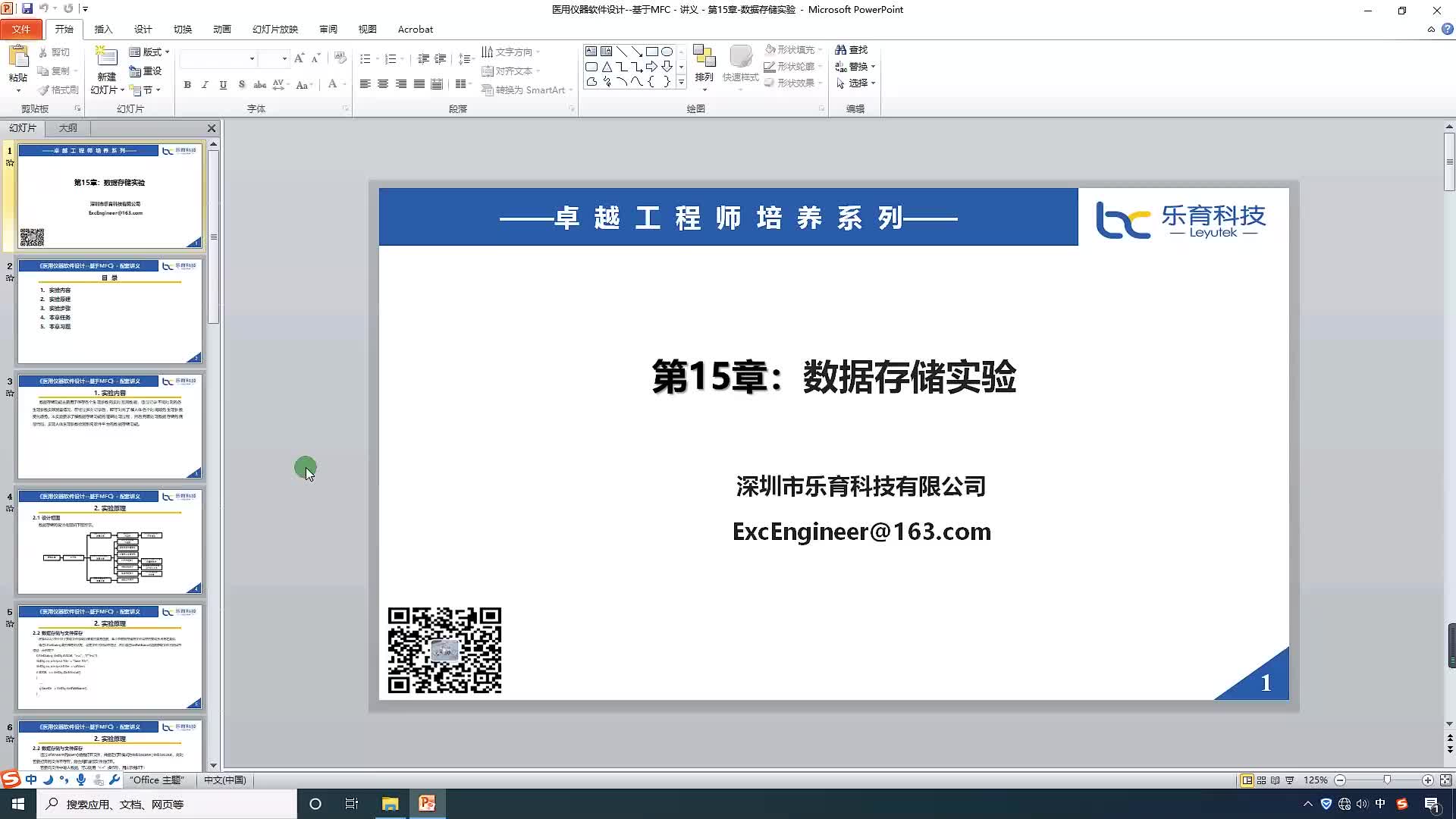
Task: Open the Select (选择) dropdown
Action: 856,83
